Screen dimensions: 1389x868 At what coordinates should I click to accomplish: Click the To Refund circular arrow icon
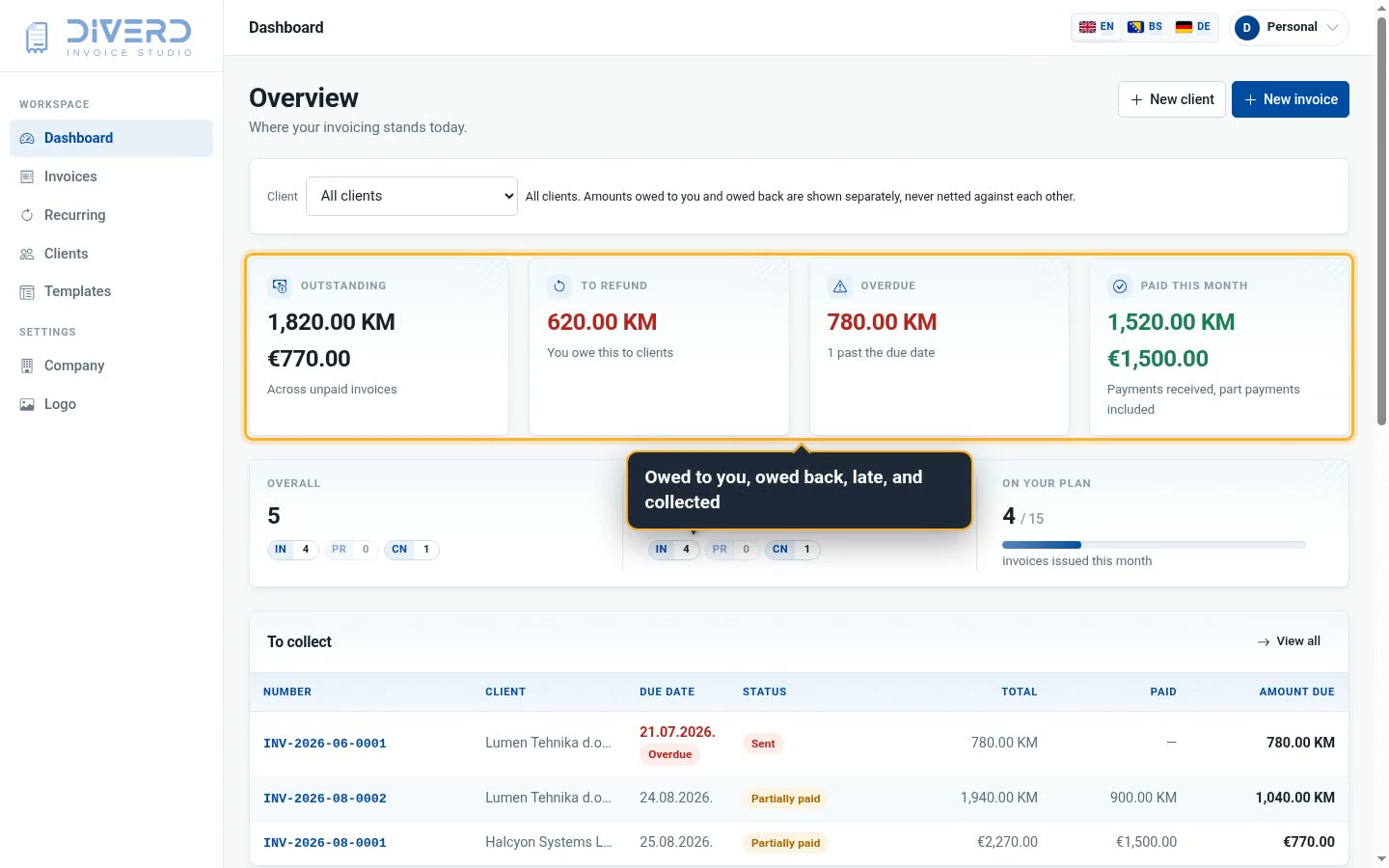click(x=559, y=285)
